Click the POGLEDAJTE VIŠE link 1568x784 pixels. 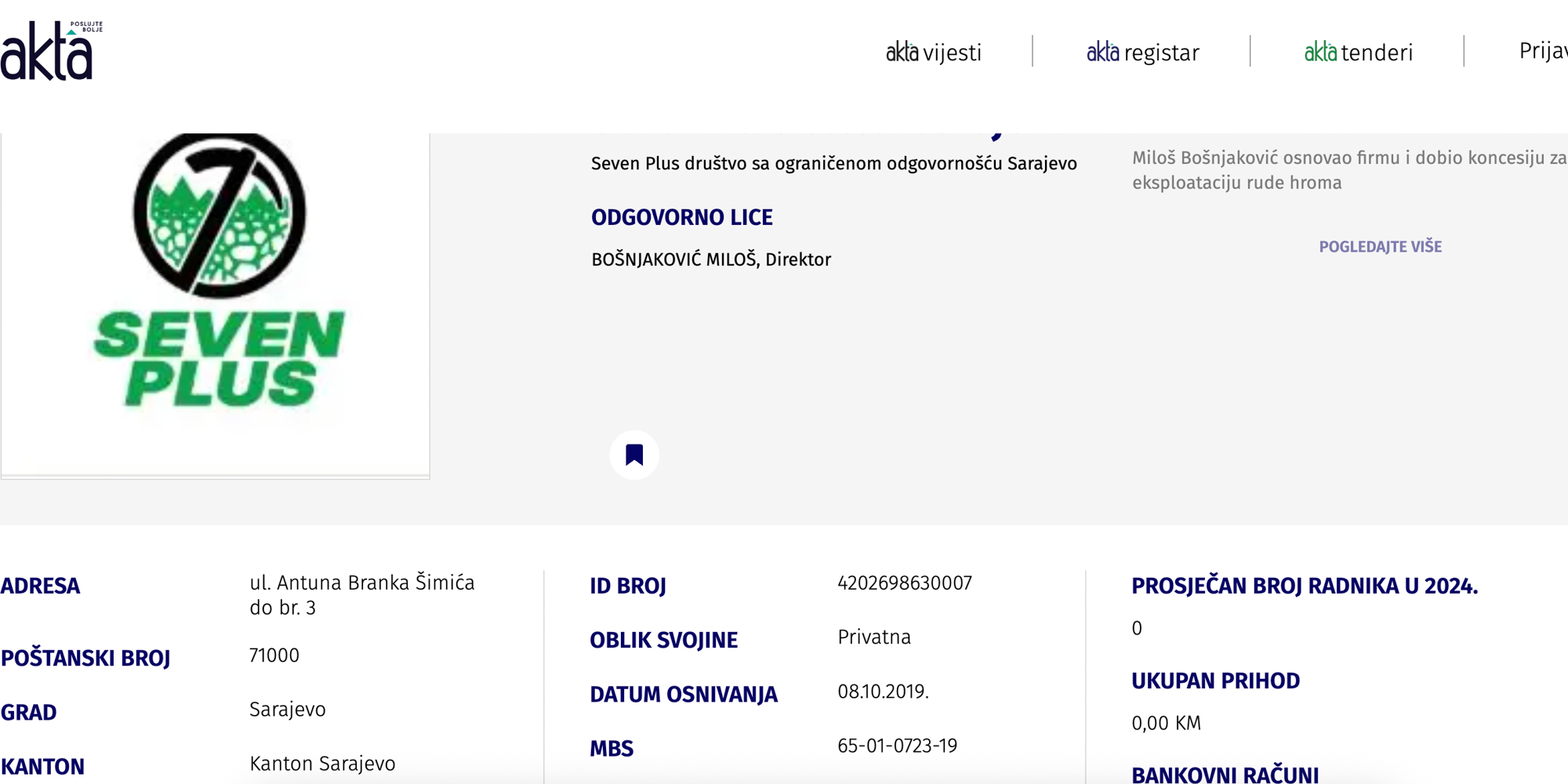click(1380, 247)
